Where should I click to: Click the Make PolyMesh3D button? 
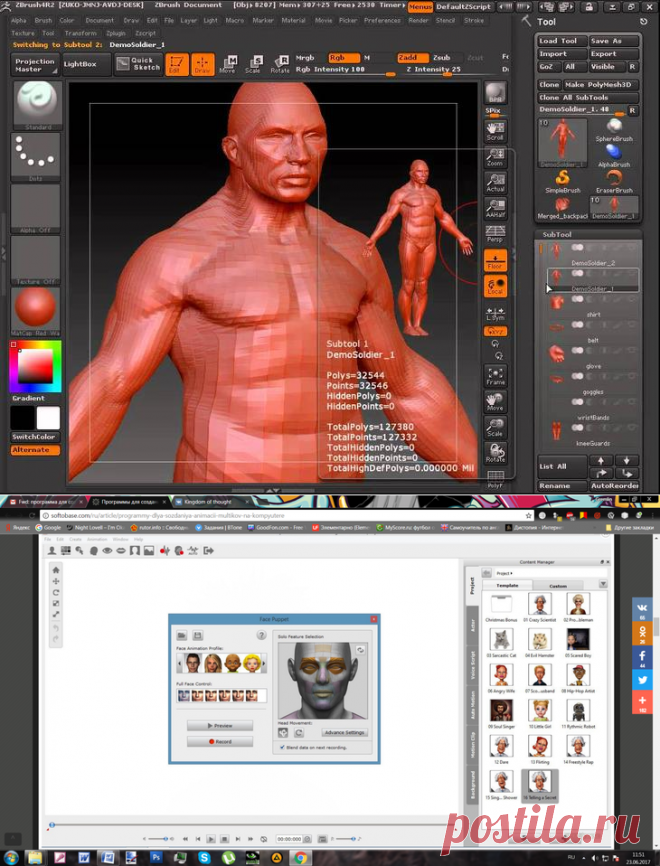click(601, 85)
